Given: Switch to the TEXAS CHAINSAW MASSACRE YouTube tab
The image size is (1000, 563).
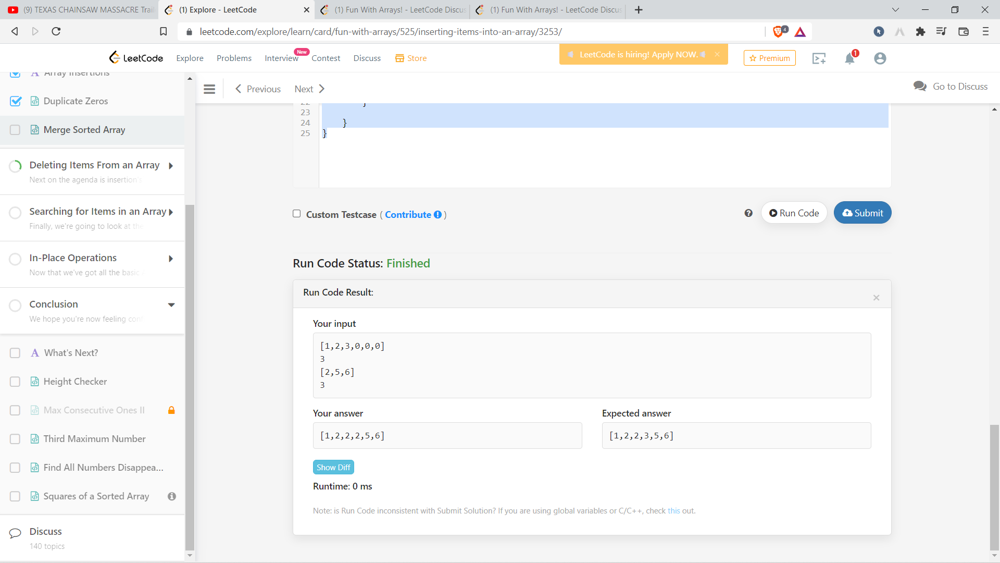Looking at the screenshot, I should pyautogui.click(x=79, y=10).
